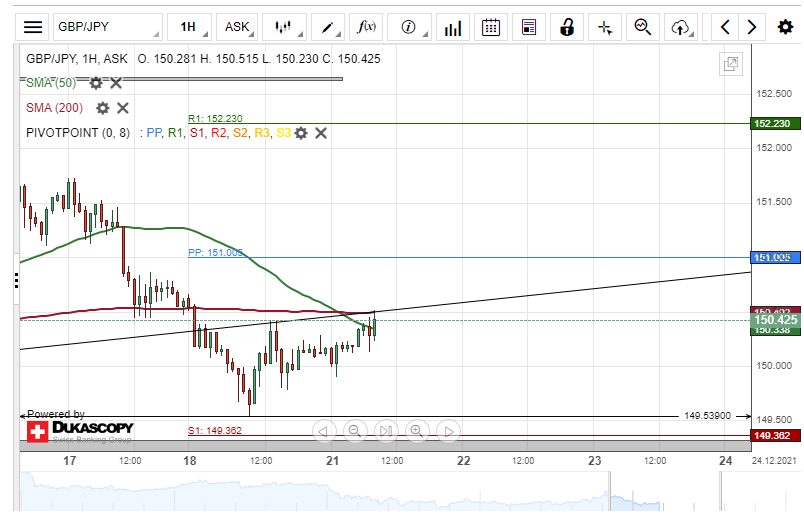The height and width of the screenshot is (521, 804).
Task: Remove the SMA (50) indicator
Action: coord(116,83)
